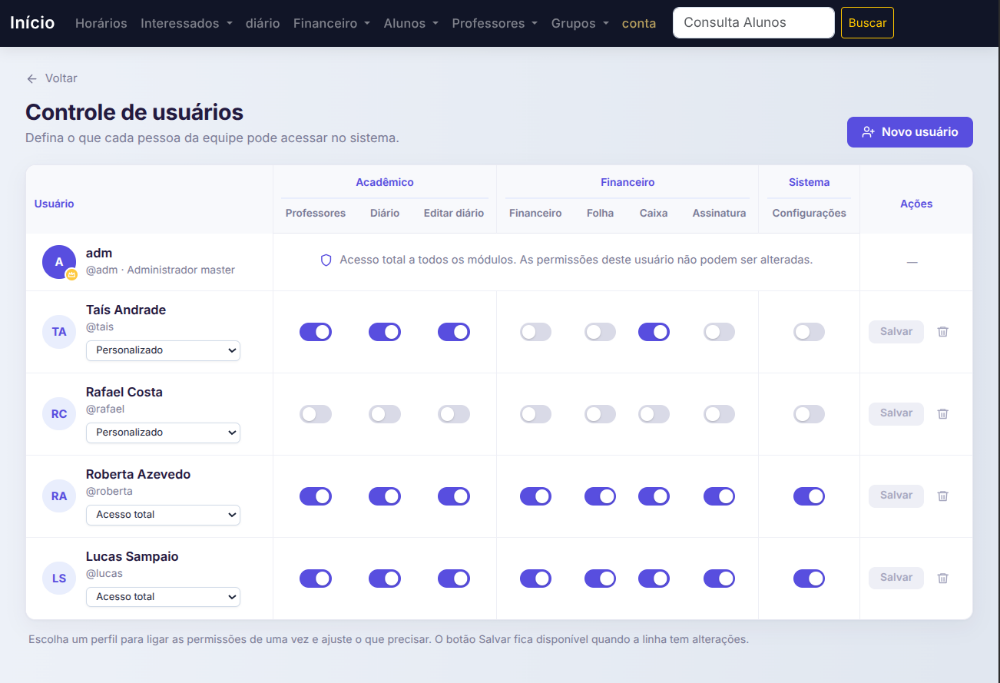Open Acesso total dropdown for Roberta Azevedo

point(163,515)
